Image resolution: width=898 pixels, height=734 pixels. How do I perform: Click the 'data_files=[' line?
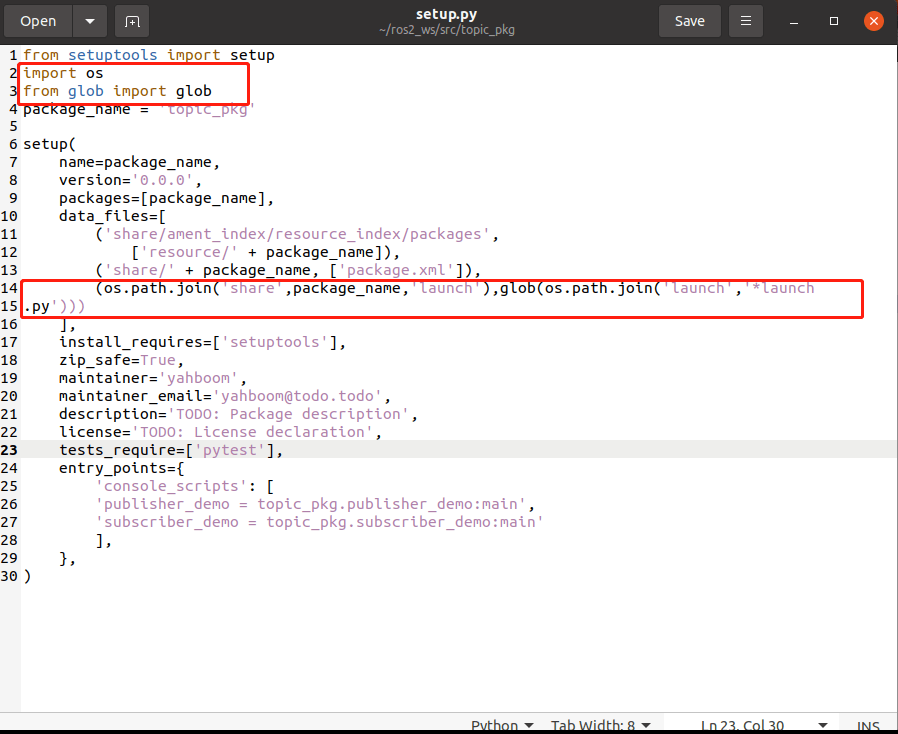coord(112,216)
